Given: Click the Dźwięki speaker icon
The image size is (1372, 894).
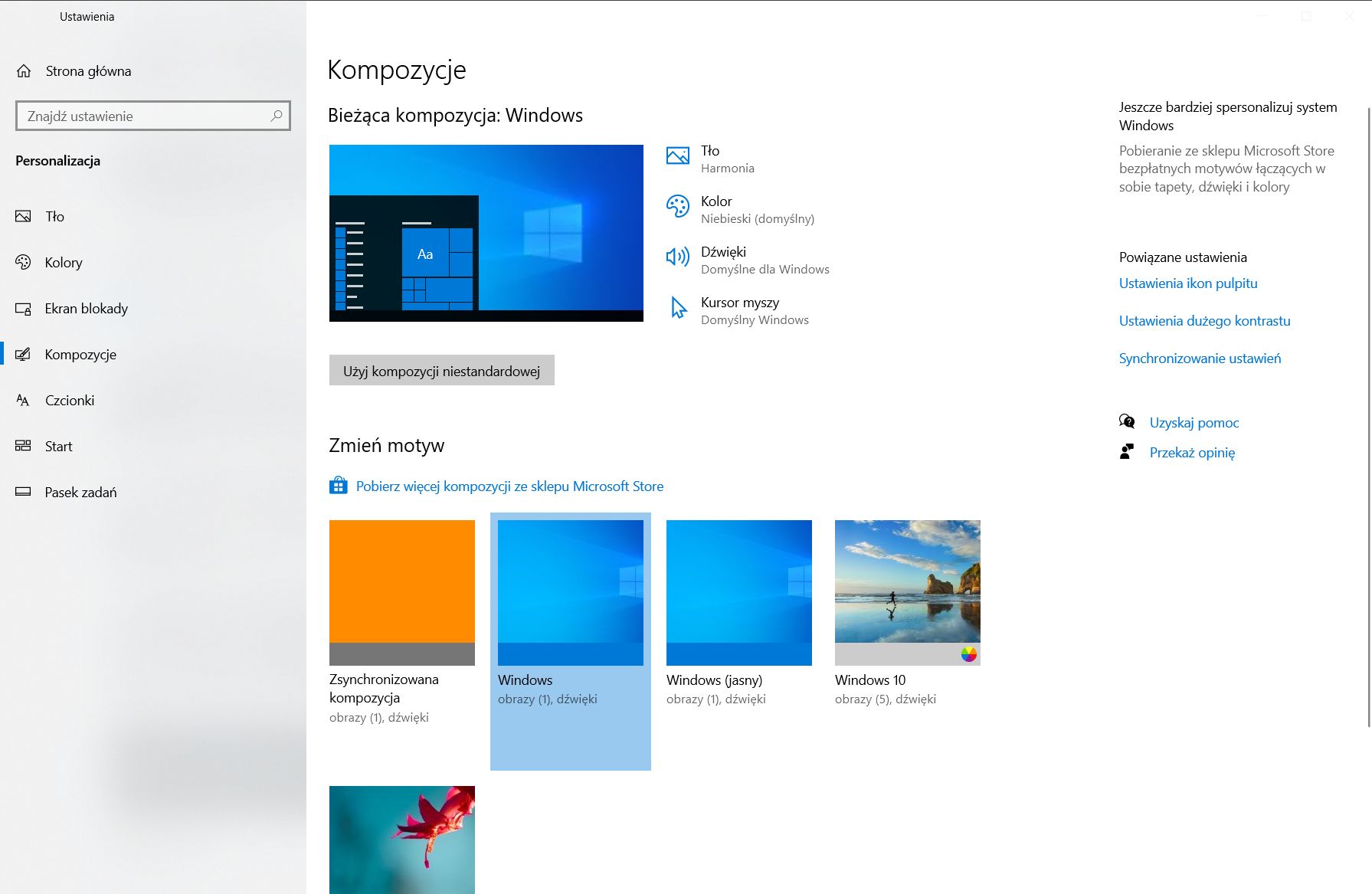Looking at the screenshot, I should (x=677, y=257).
